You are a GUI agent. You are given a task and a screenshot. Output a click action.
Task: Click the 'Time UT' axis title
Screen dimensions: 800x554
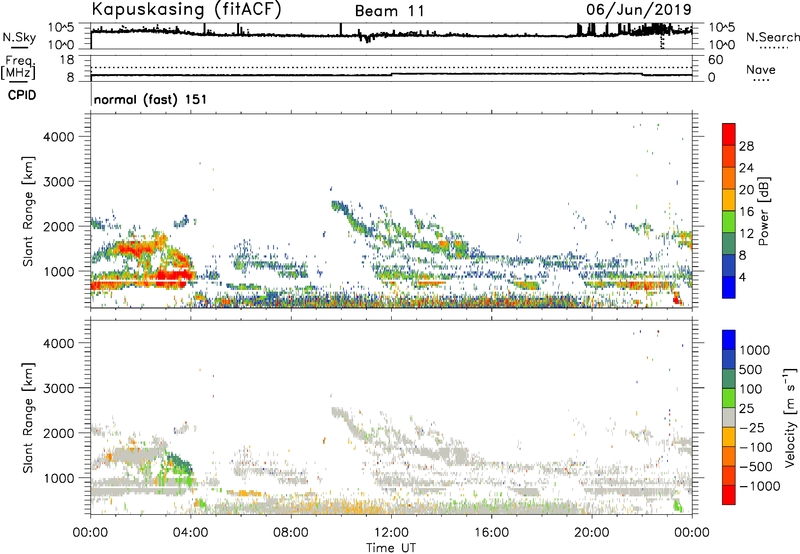(x=391, y=548)
